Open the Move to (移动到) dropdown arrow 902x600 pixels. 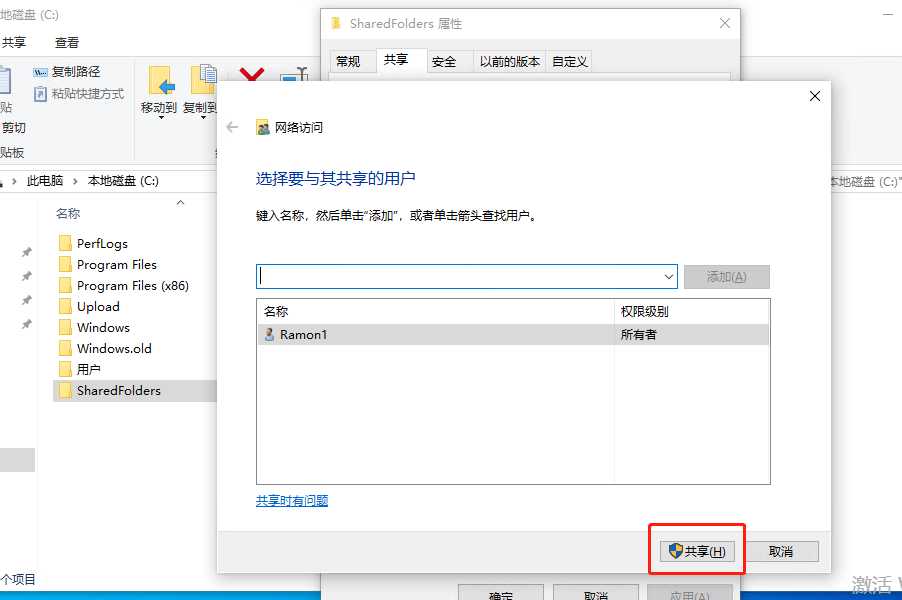(161, 118)
